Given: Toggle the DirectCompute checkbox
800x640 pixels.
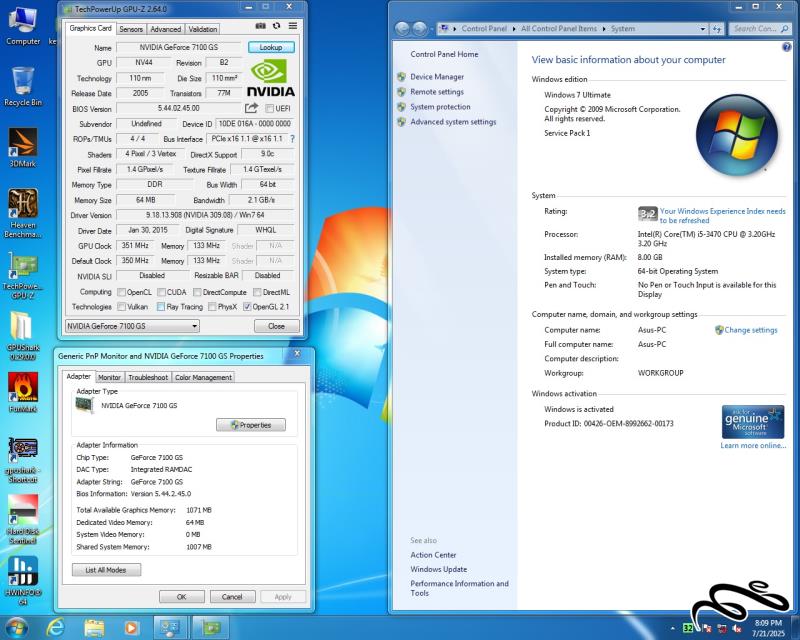Looking at the screenshot, I should click(197, 292).
